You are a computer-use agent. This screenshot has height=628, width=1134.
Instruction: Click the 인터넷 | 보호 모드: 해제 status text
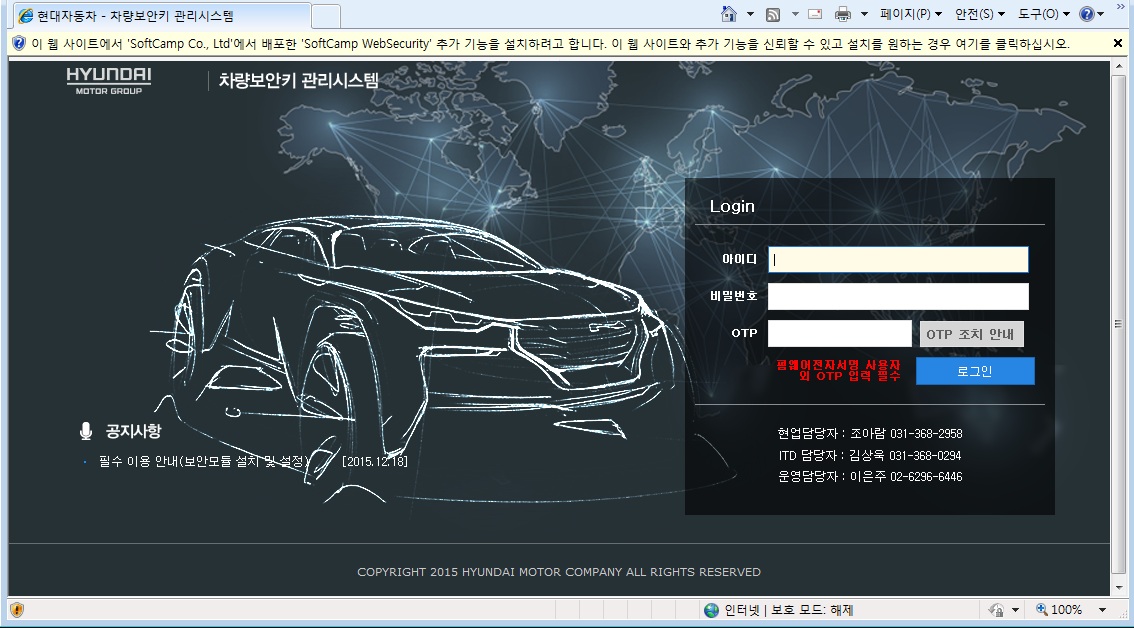tap(789, 610)
